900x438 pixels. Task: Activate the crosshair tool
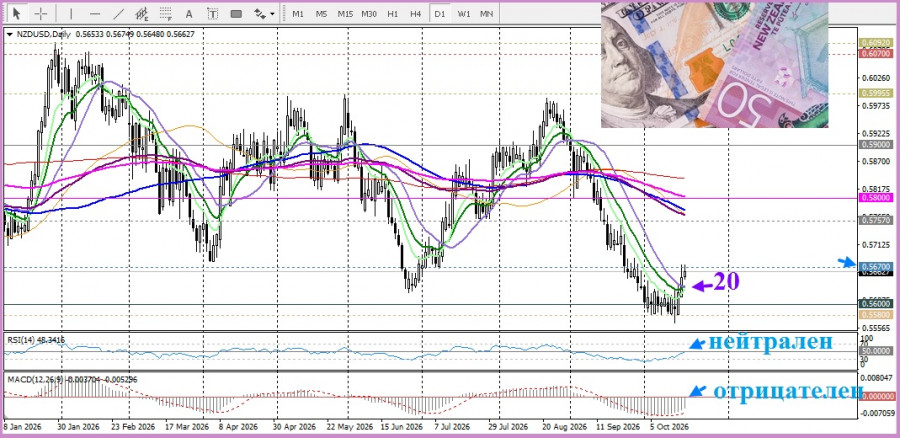coord(41,13)
